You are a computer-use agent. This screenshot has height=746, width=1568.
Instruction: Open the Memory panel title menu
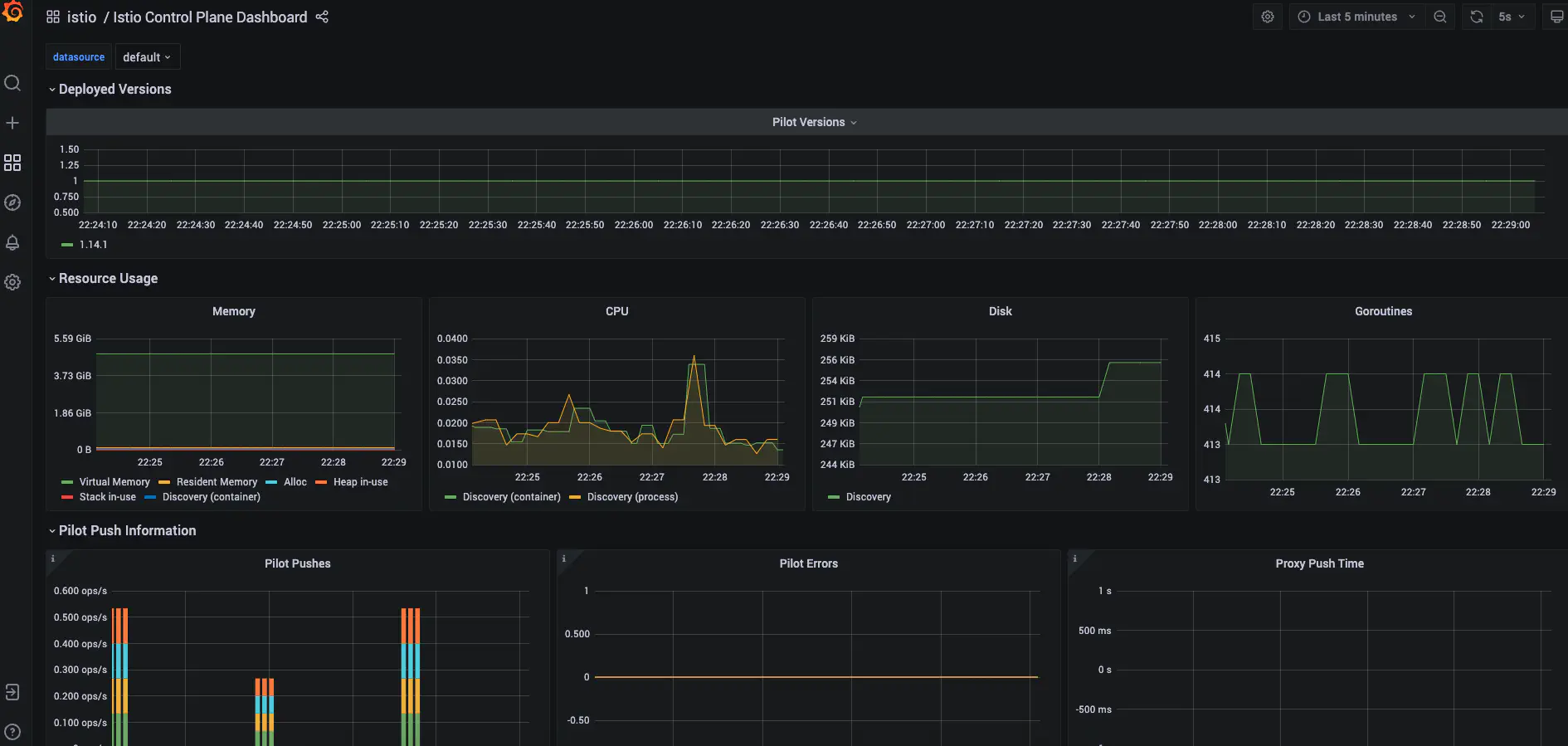click(234, 311)
